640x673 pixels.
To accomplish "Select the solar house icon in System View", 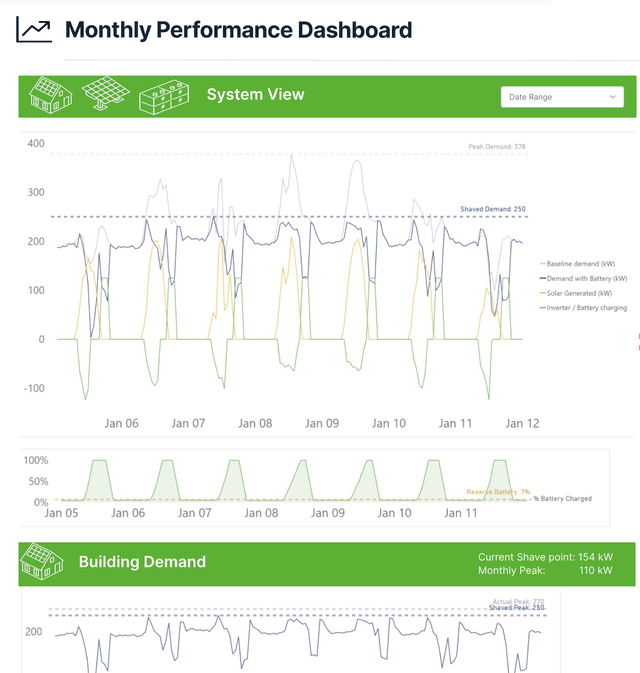I will (x=50, y=94).
